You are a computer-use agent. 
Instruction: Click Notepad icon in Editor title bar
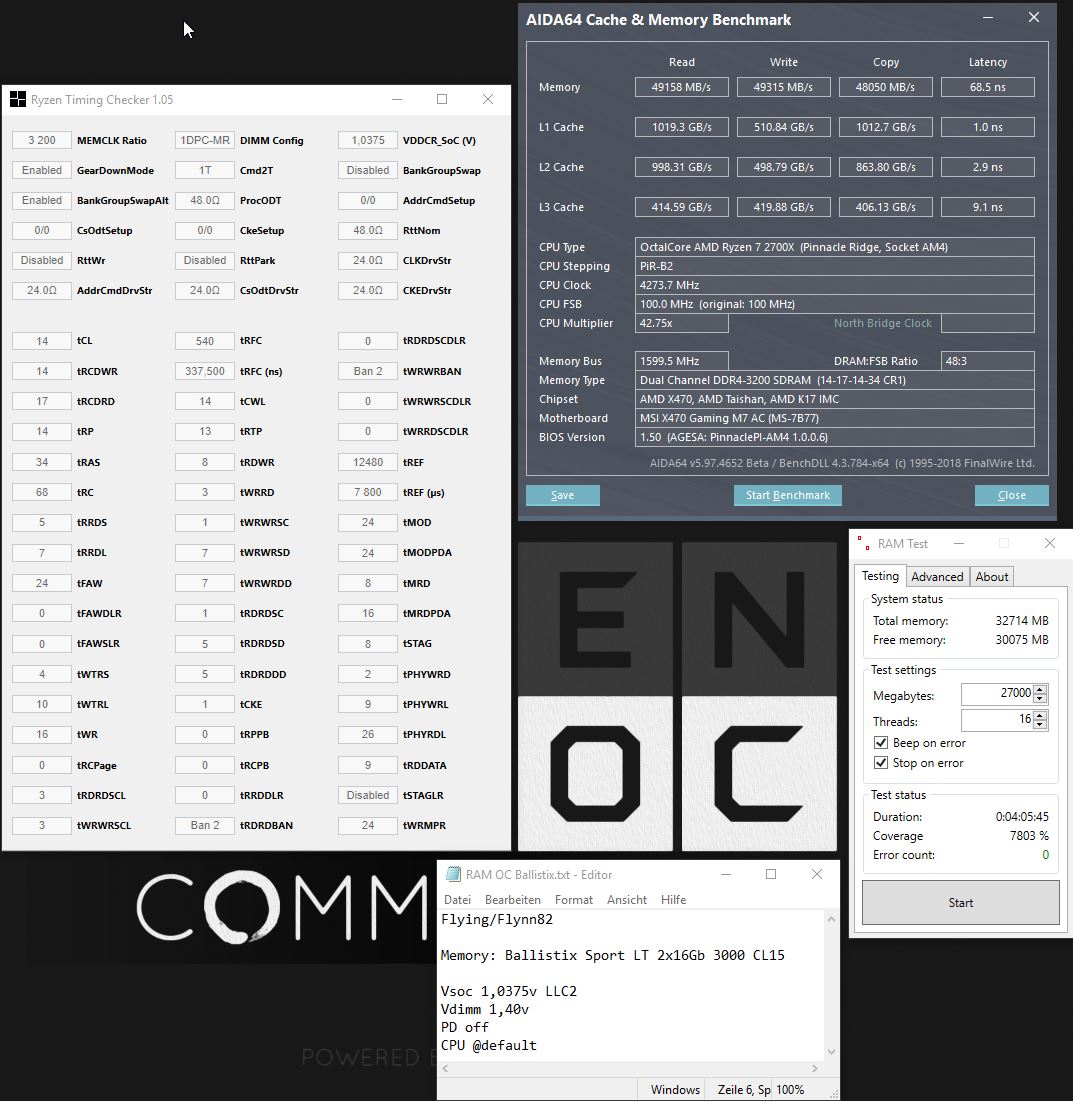point(454,874)
